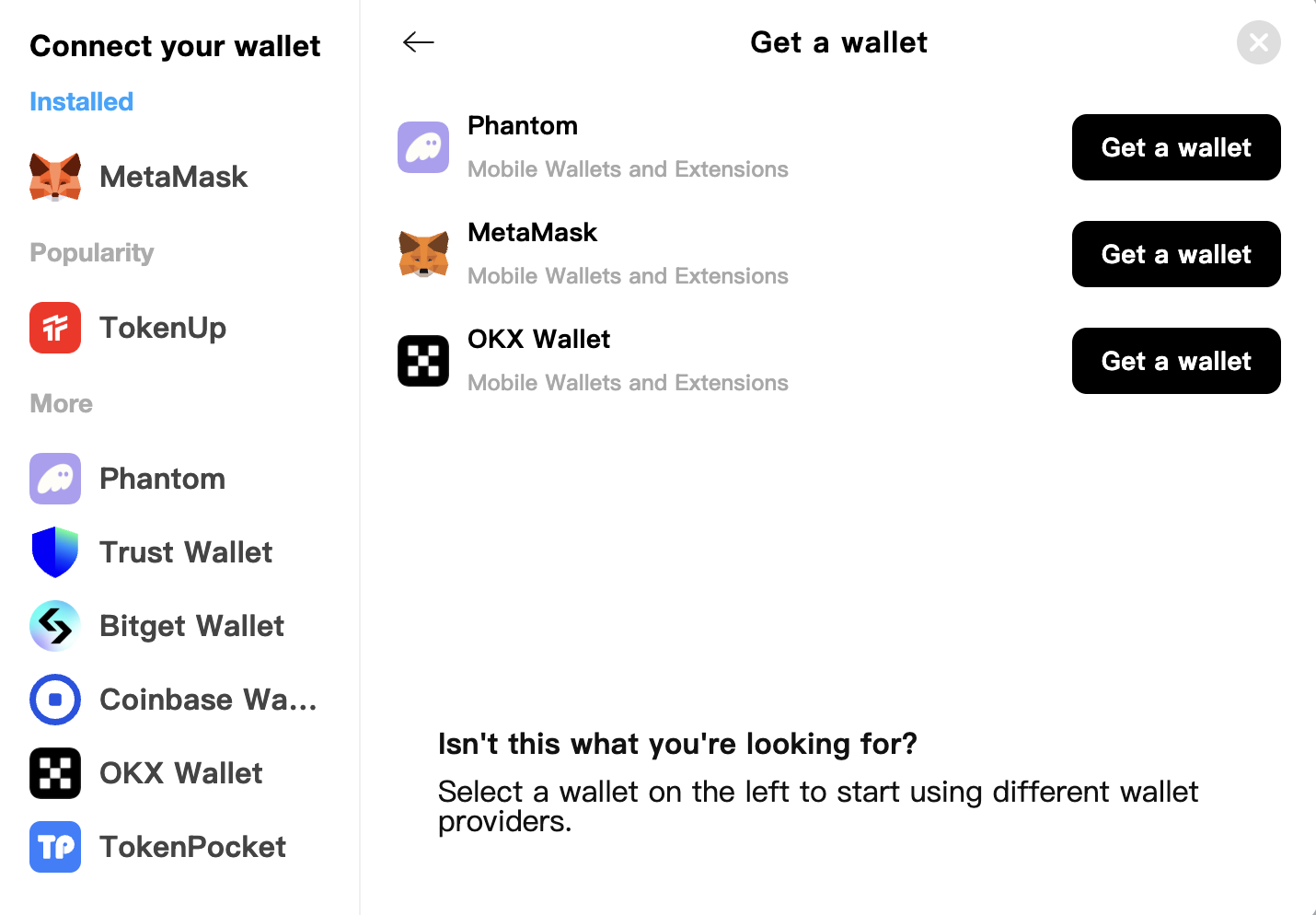Screen dimensions: 1316x915
Task: Click the Phantom ghost icon in sidebar
Action: 55,479
